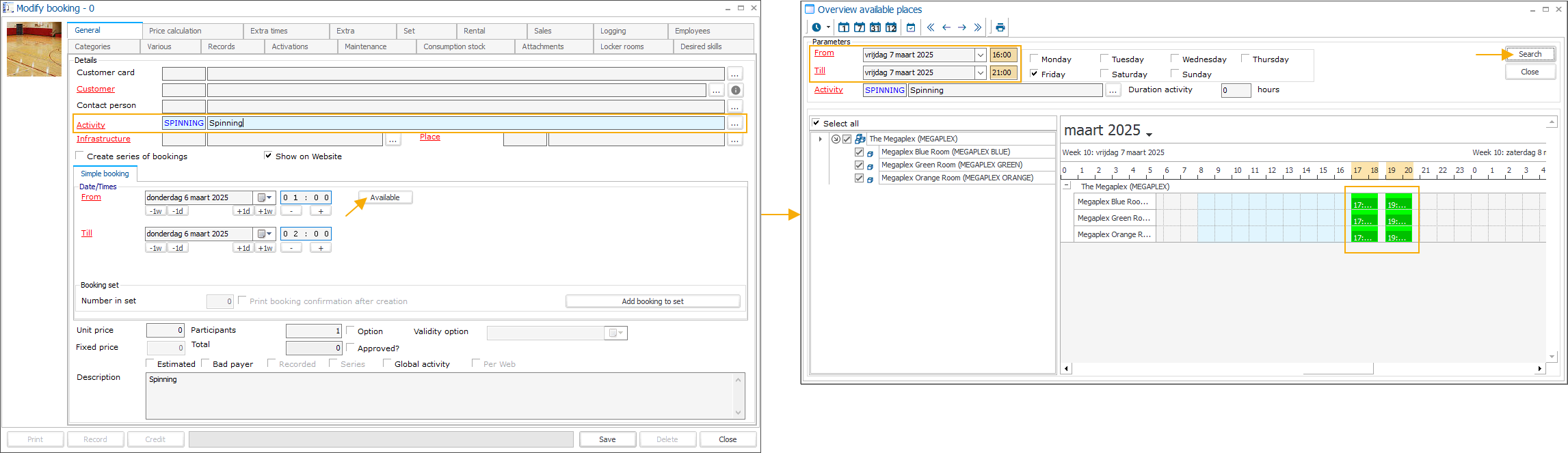
Task: Open the Locker rooms tab
Action: pos(622,46)
